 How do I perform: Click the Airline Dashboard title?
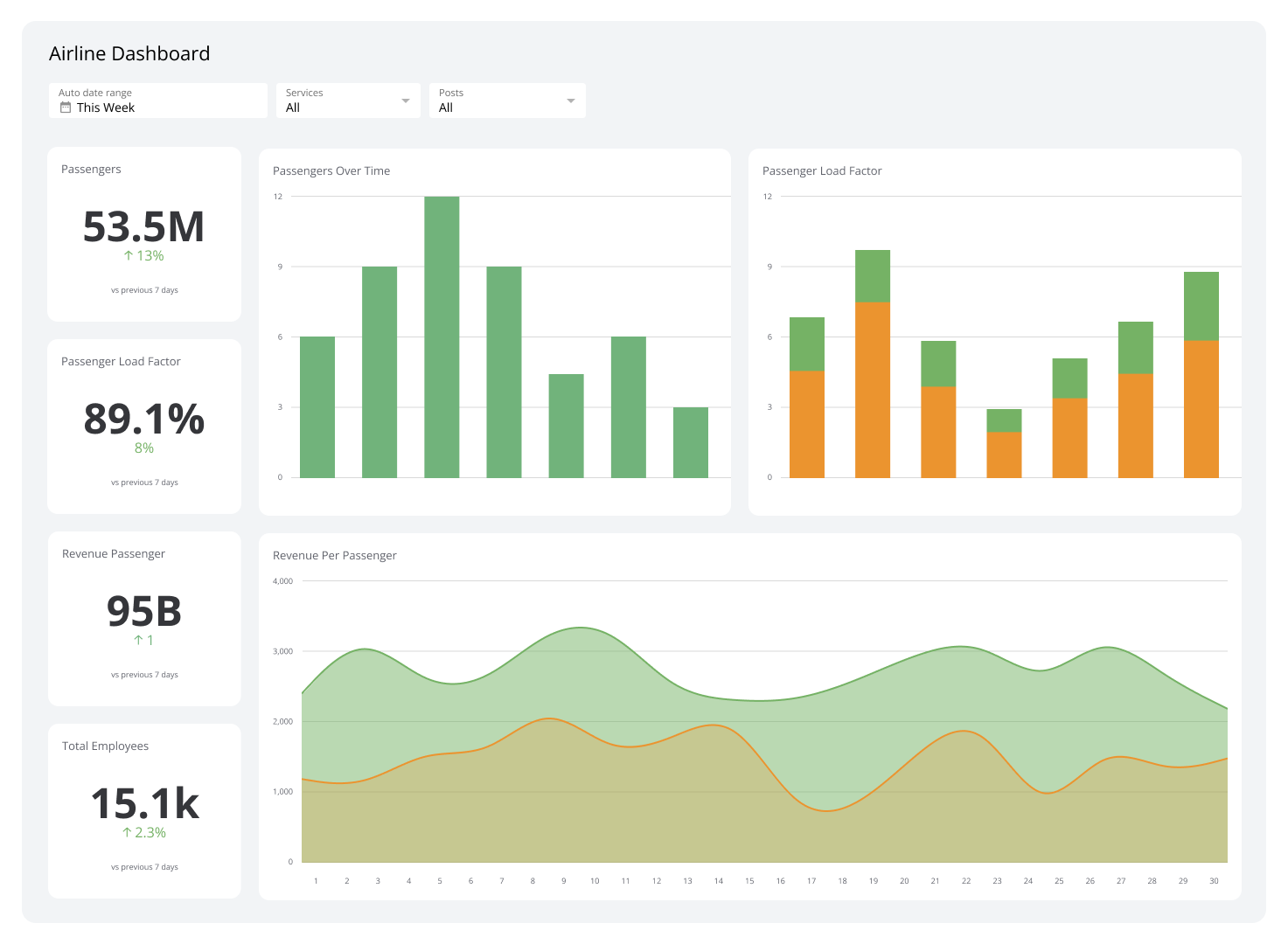tap(129, 53)
